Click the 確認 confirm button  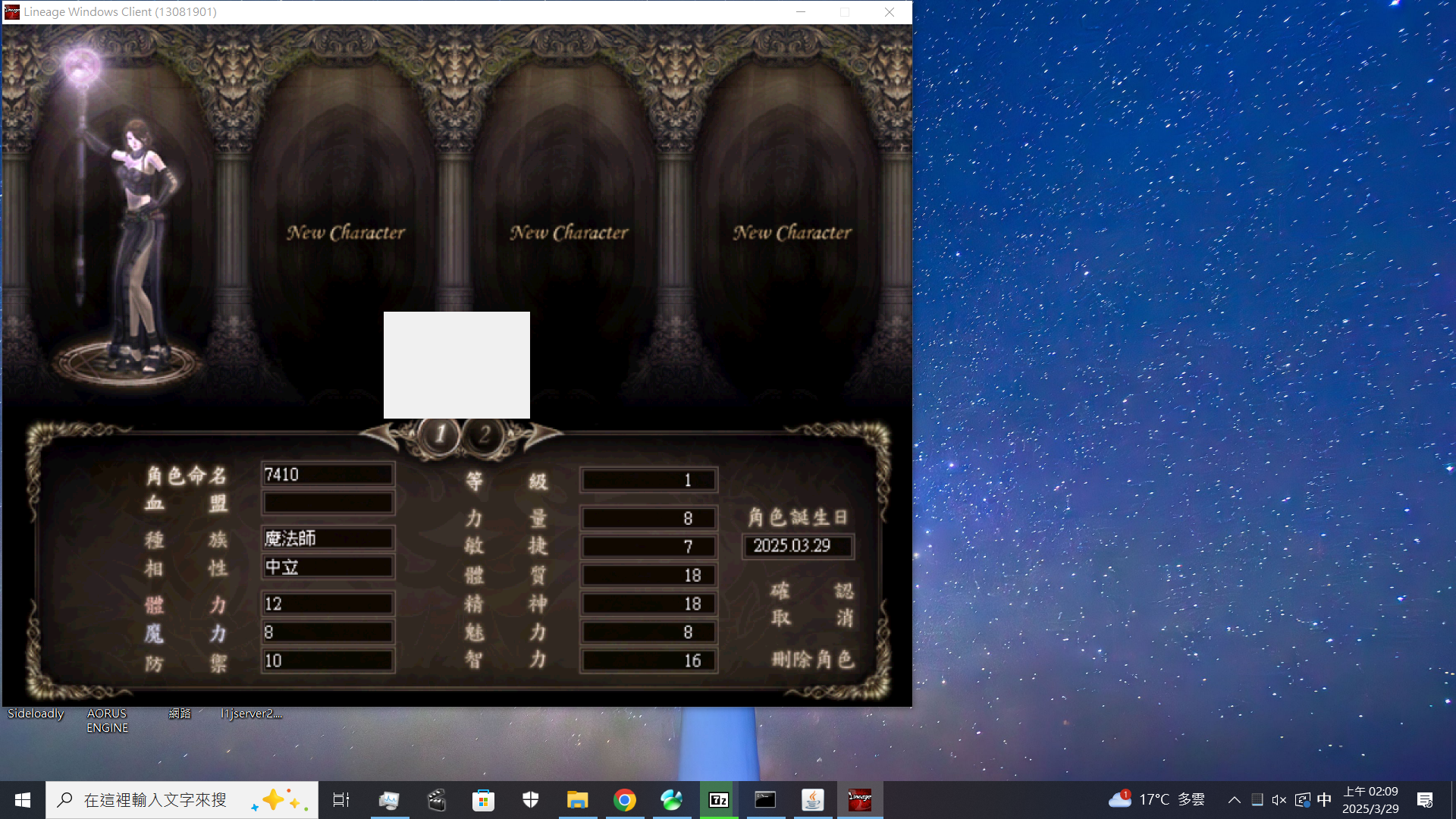[x=812, y=591]
